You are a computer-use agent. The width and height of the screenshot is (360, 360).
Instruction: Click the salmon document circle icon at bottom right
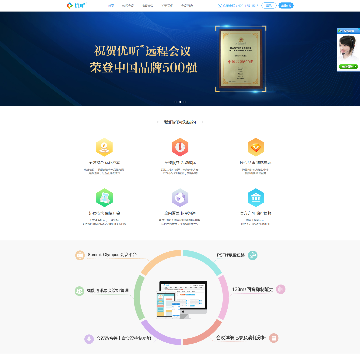click(273, 338)
